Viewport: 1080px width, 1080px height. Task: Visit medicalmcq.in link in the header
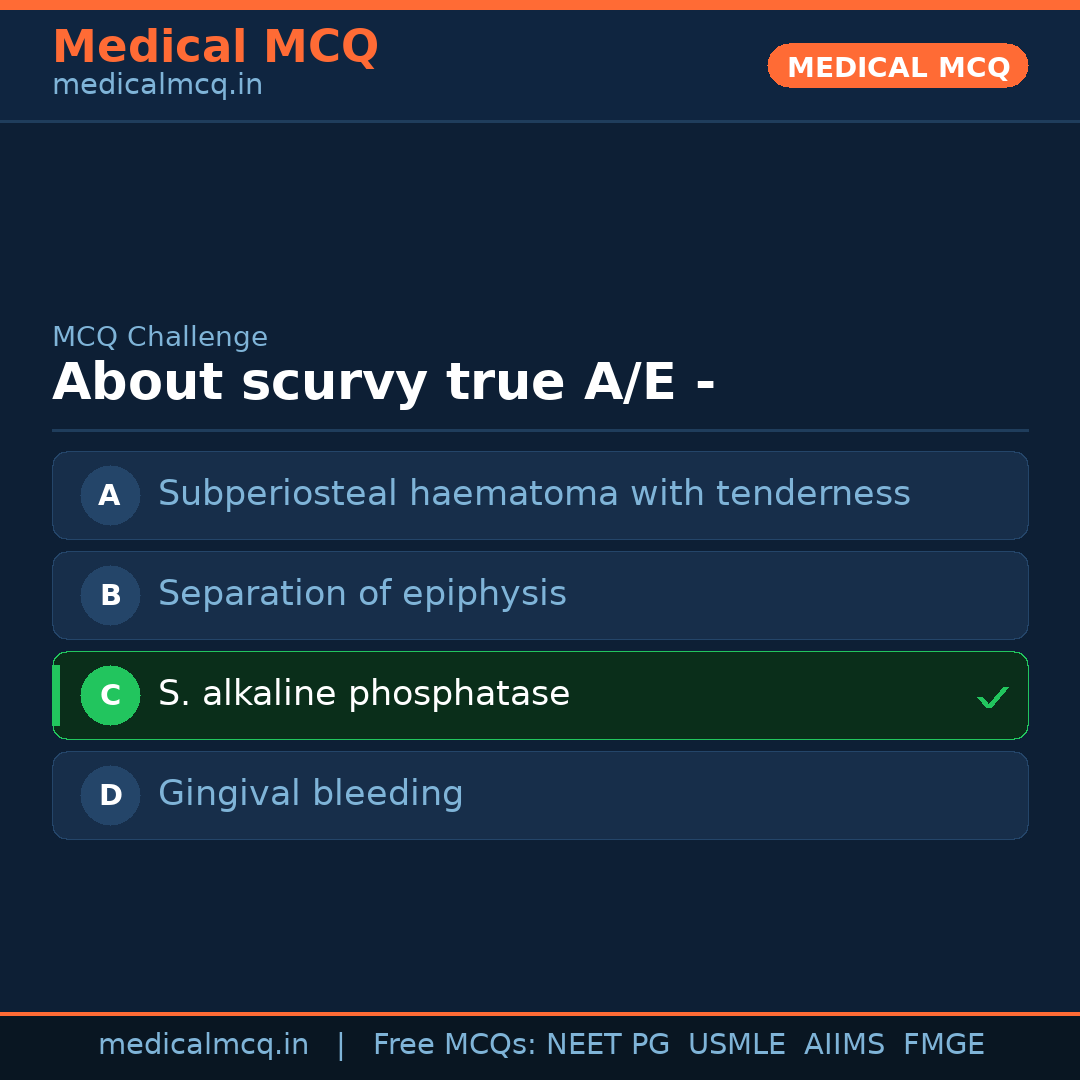tap(157, 85)
